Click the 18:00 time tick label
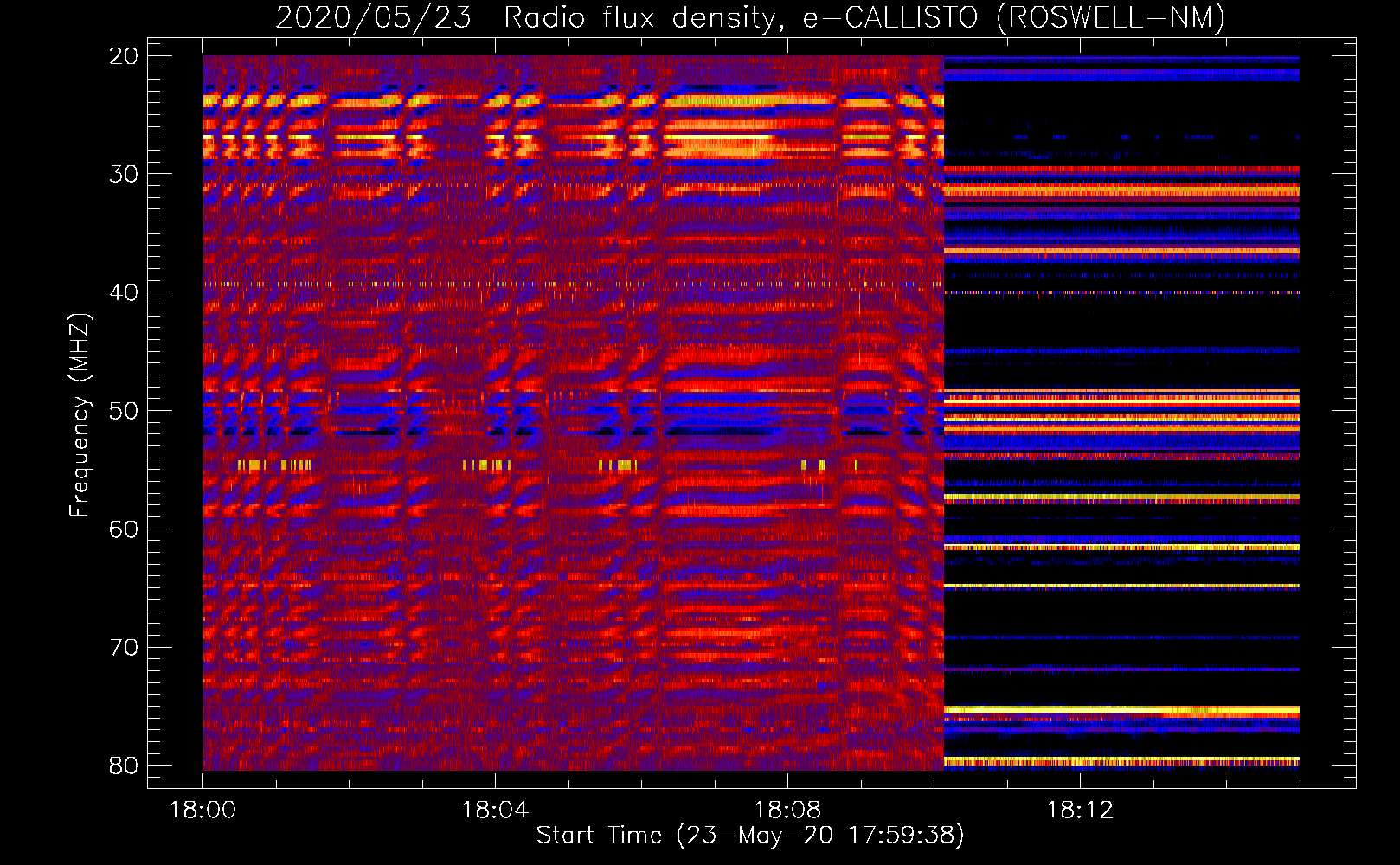1400x865 pixels. coord(202,811)
